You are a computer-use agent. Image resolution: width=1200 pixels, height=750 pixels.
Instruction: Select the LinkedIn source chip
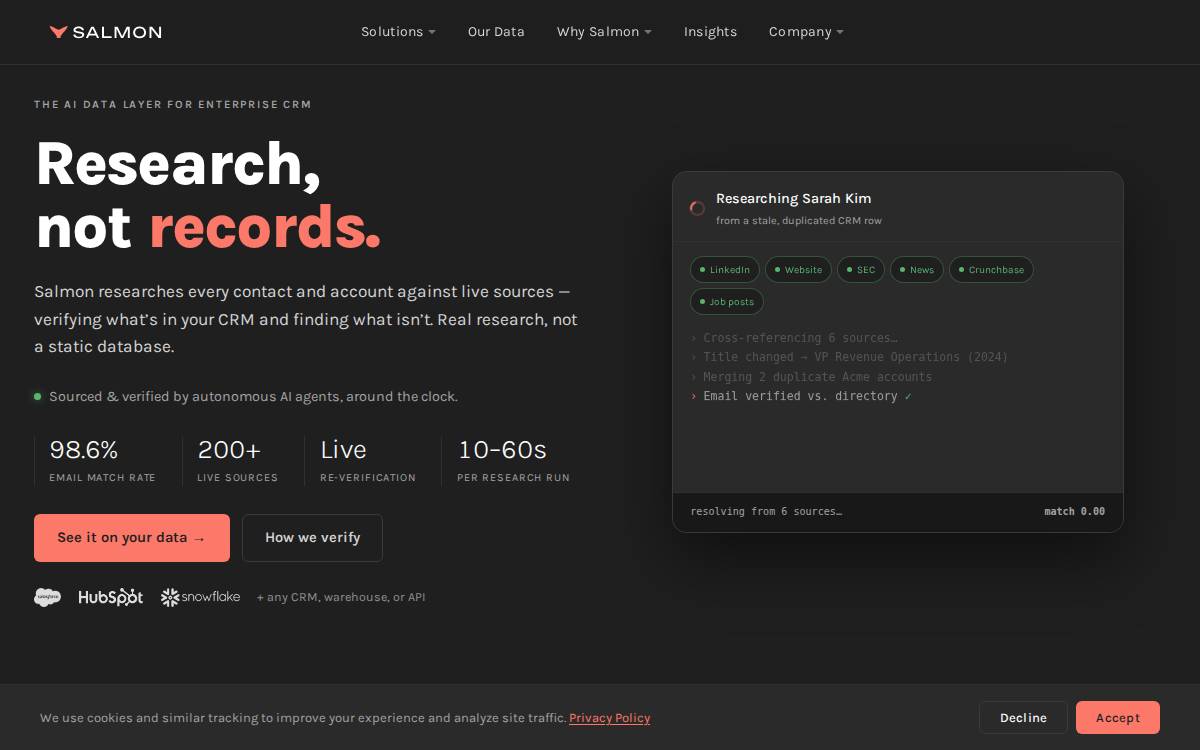click(x=725, y=270)
